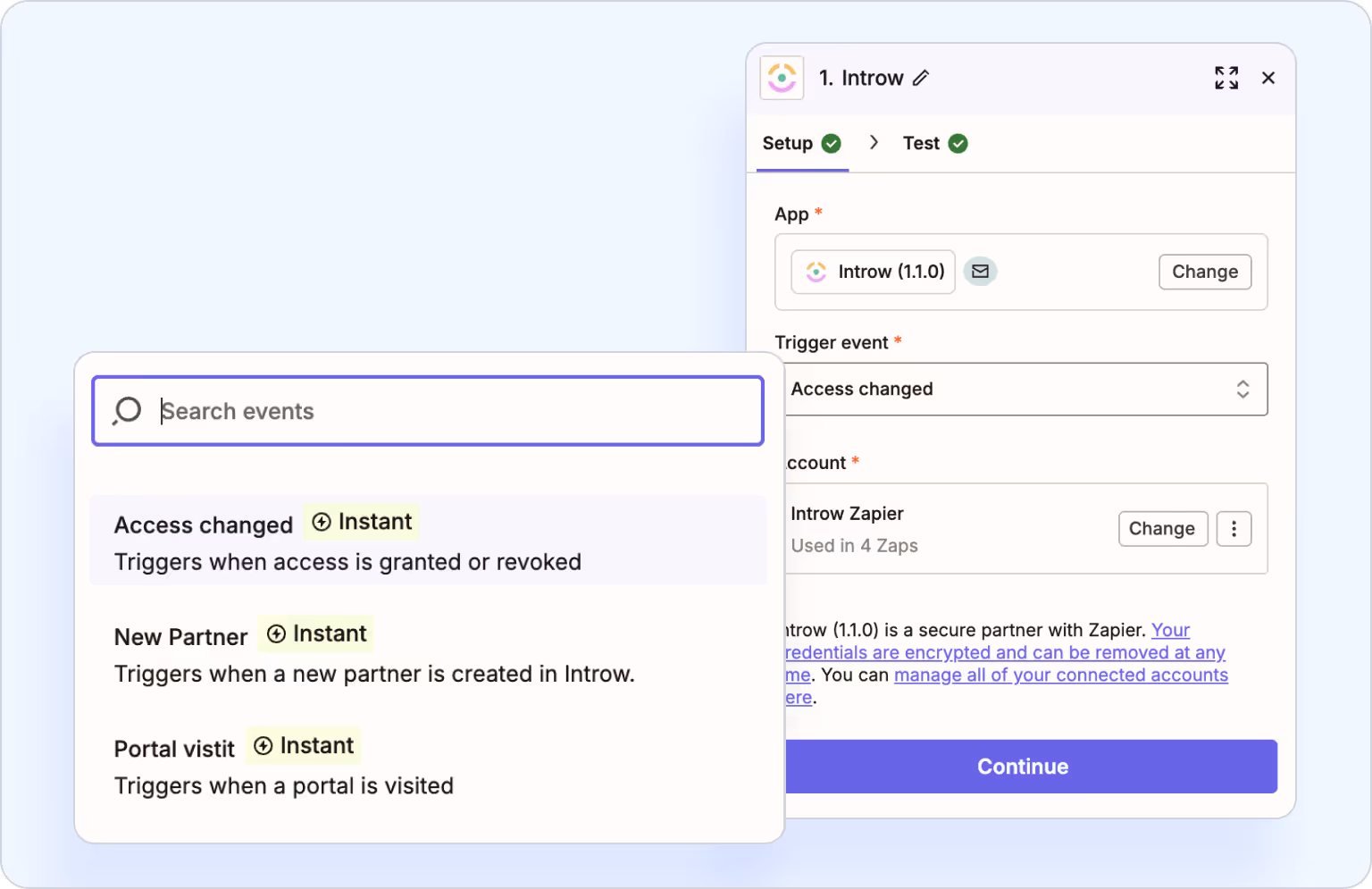Focus the Search events field

pos(428,411)
